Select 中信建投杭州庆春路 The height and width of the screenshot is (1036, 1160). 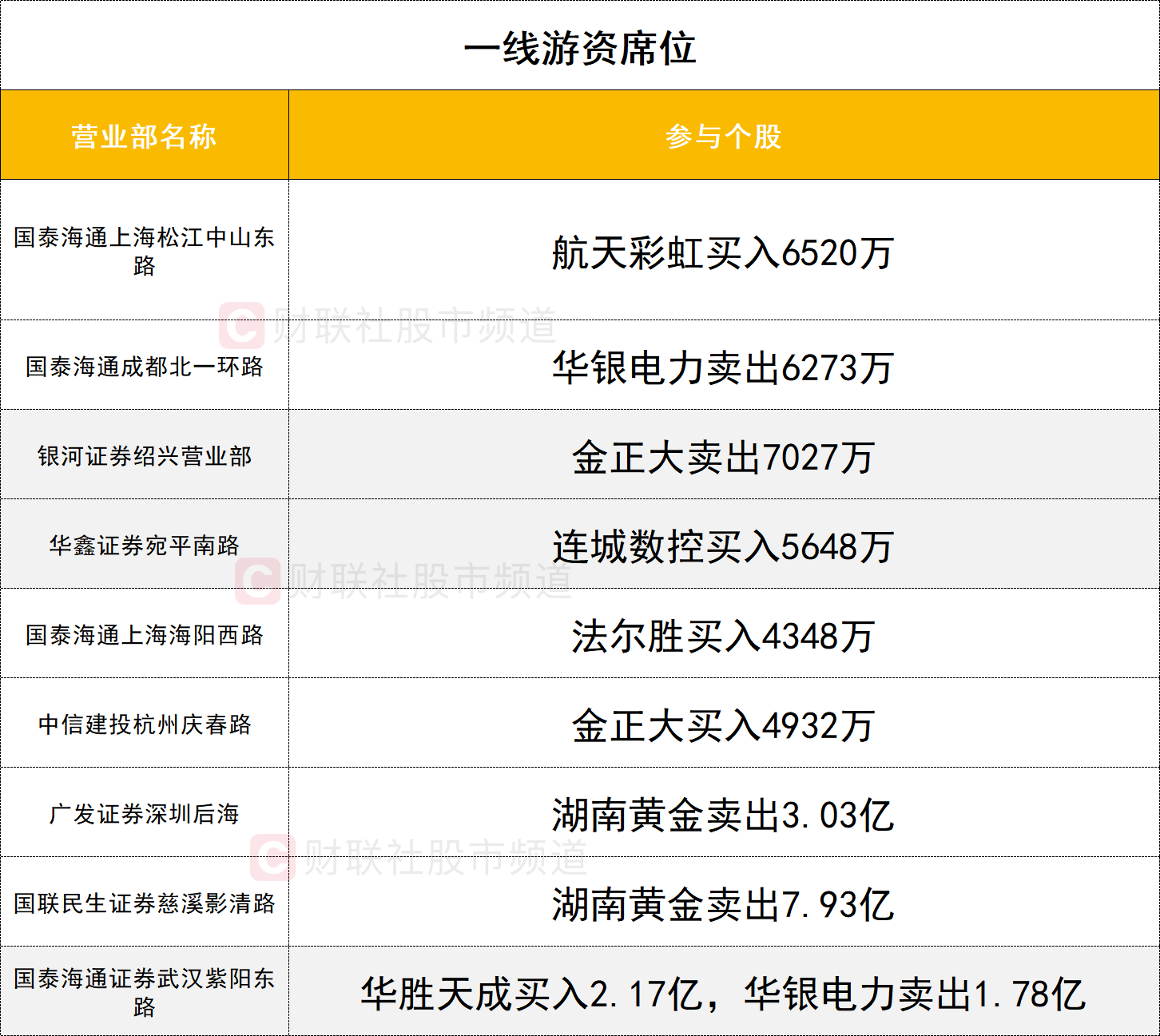point(145,724)
